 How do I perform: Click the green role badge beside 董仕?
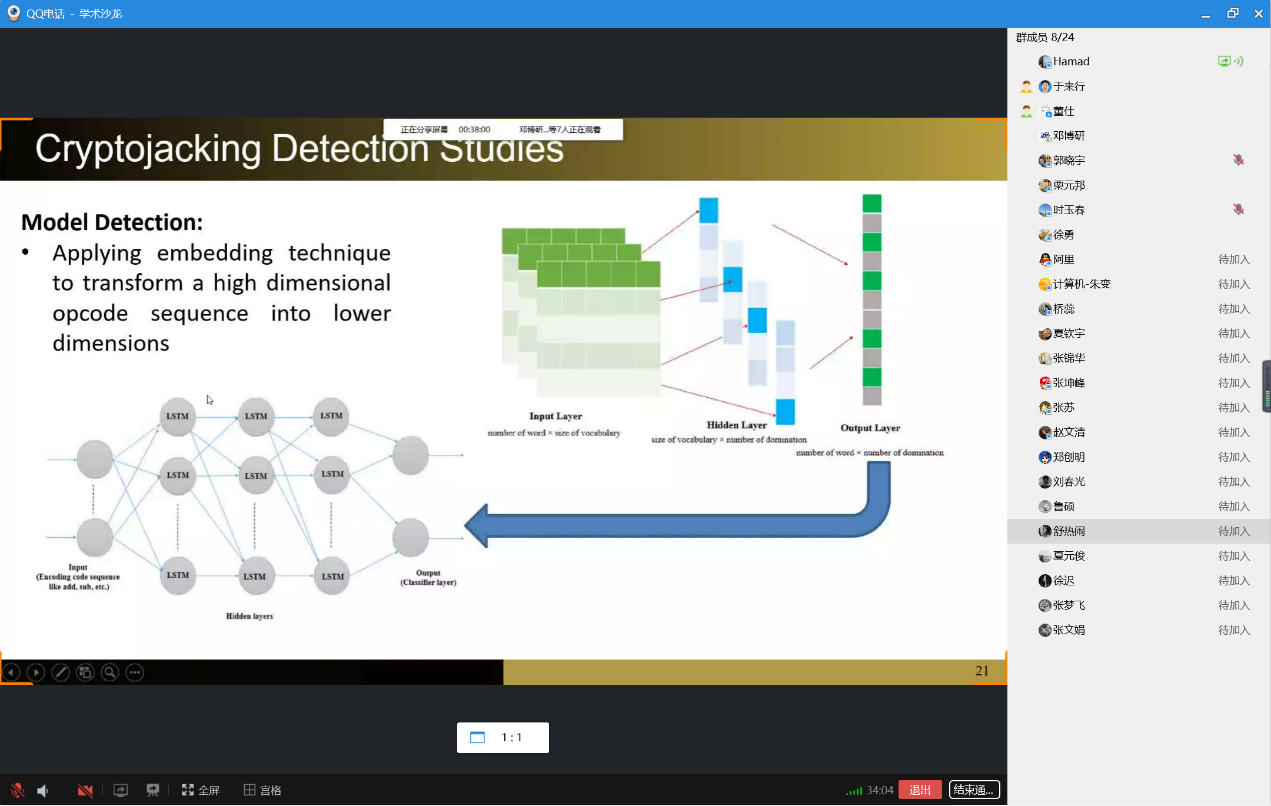point(1026,111)
